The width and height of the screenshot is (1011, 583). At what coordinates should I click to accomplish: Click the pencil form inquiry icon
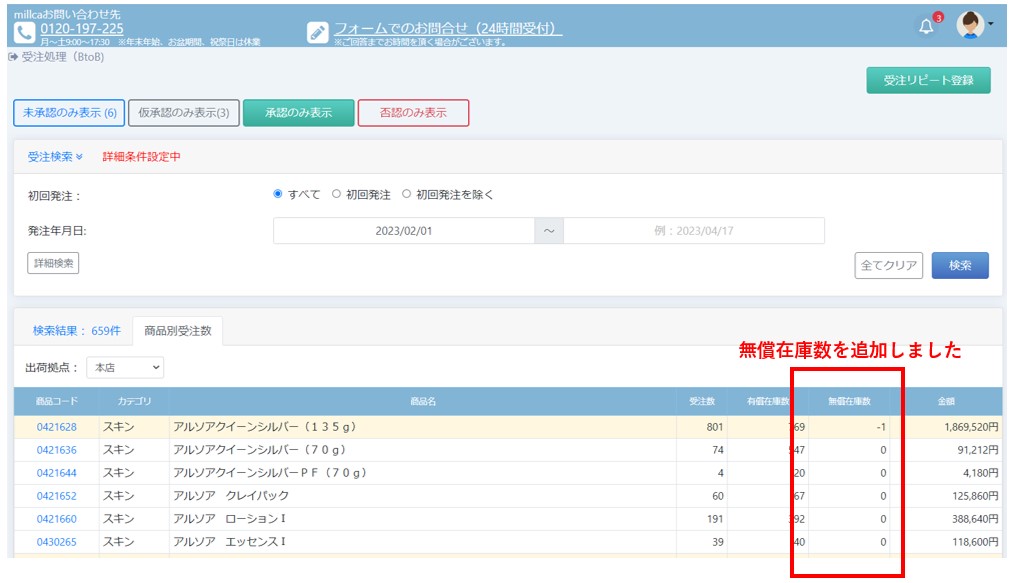(318, 32)
